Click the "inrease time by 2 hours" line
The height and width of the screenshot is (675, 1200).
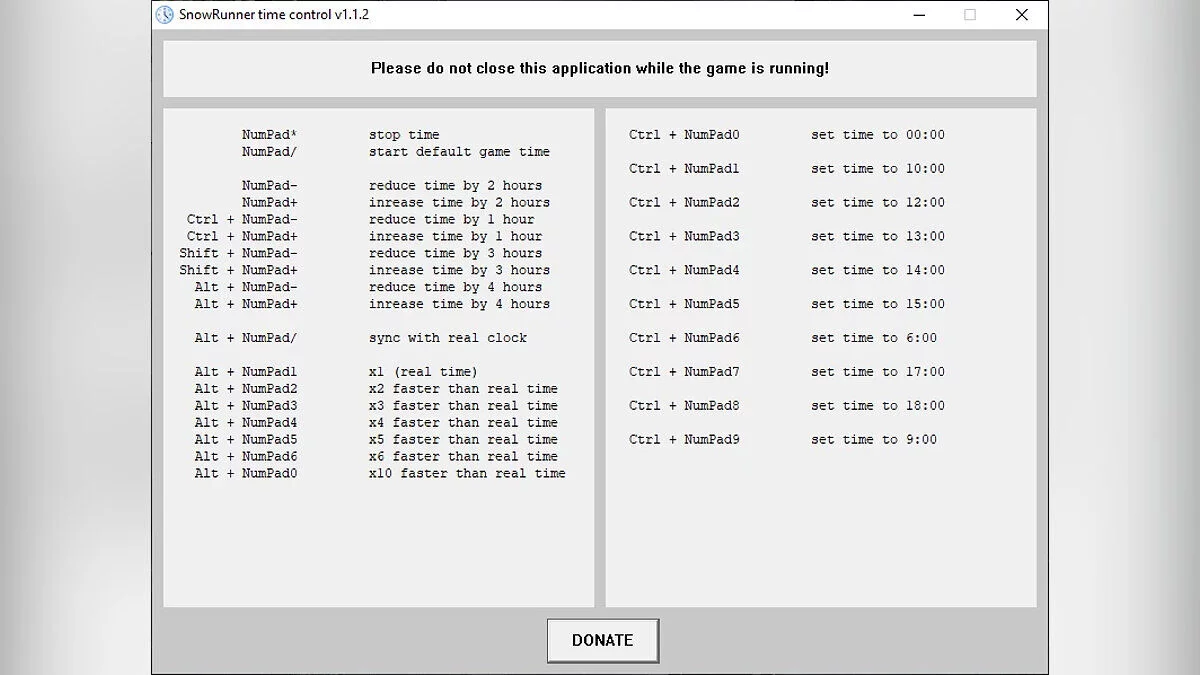pos(459,203)
